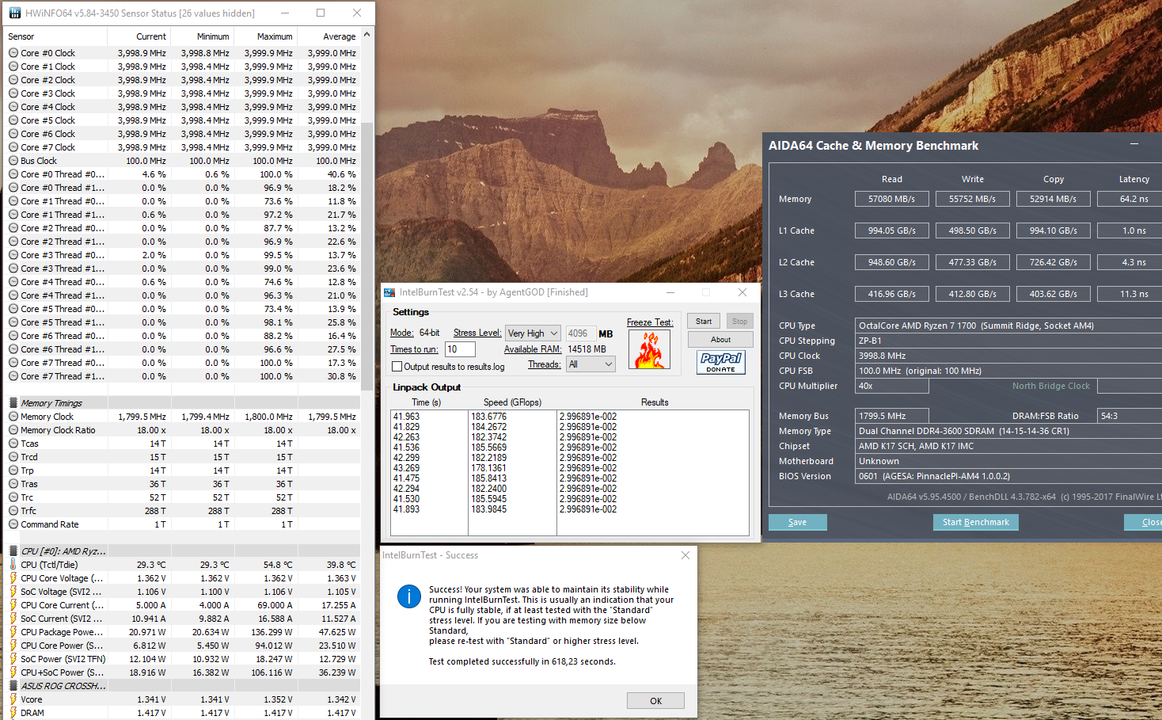1162x720 pixels.
Task: Click the About button in IntelBurnTest
Action: (720, 339)
